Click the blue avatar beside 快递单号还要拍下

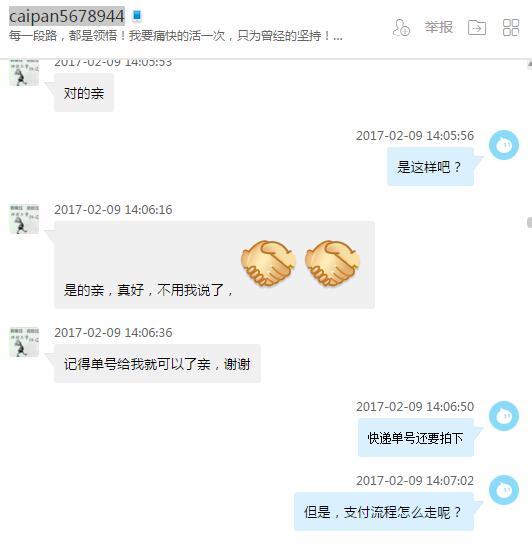504,416
